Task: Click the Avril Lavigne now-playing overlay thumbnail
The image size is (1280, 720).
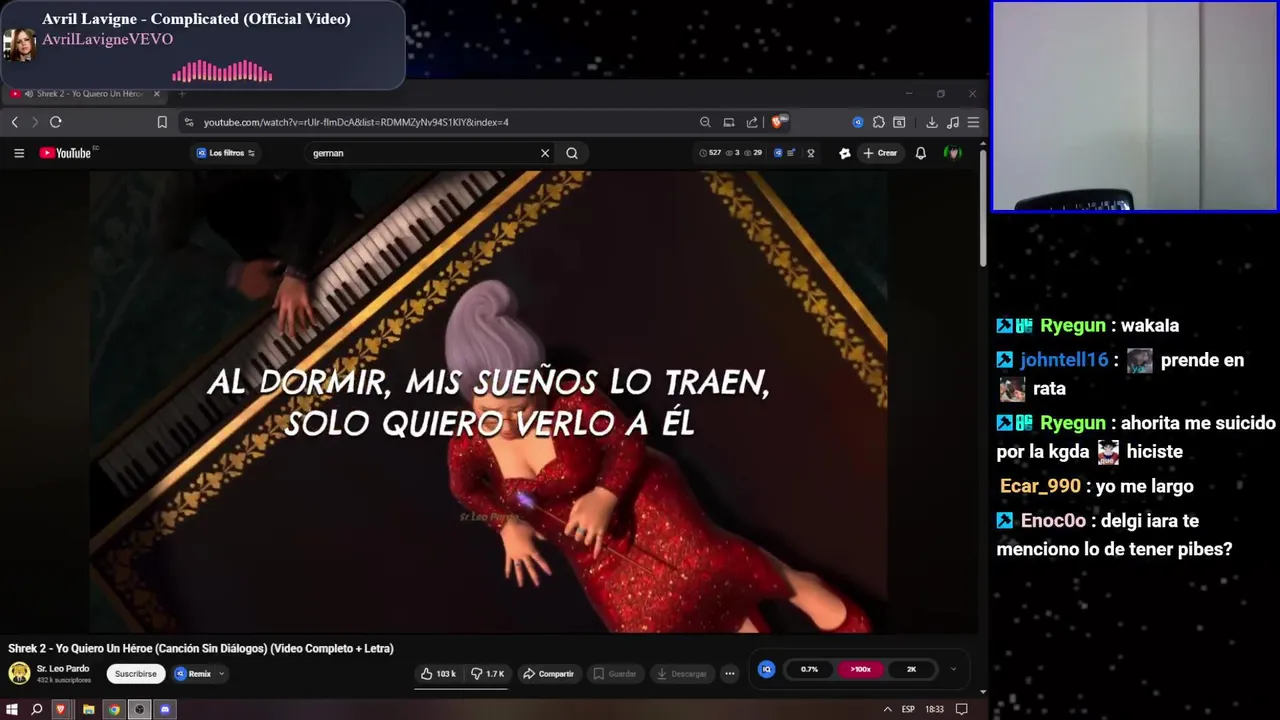Action: (x=19, y=45)
